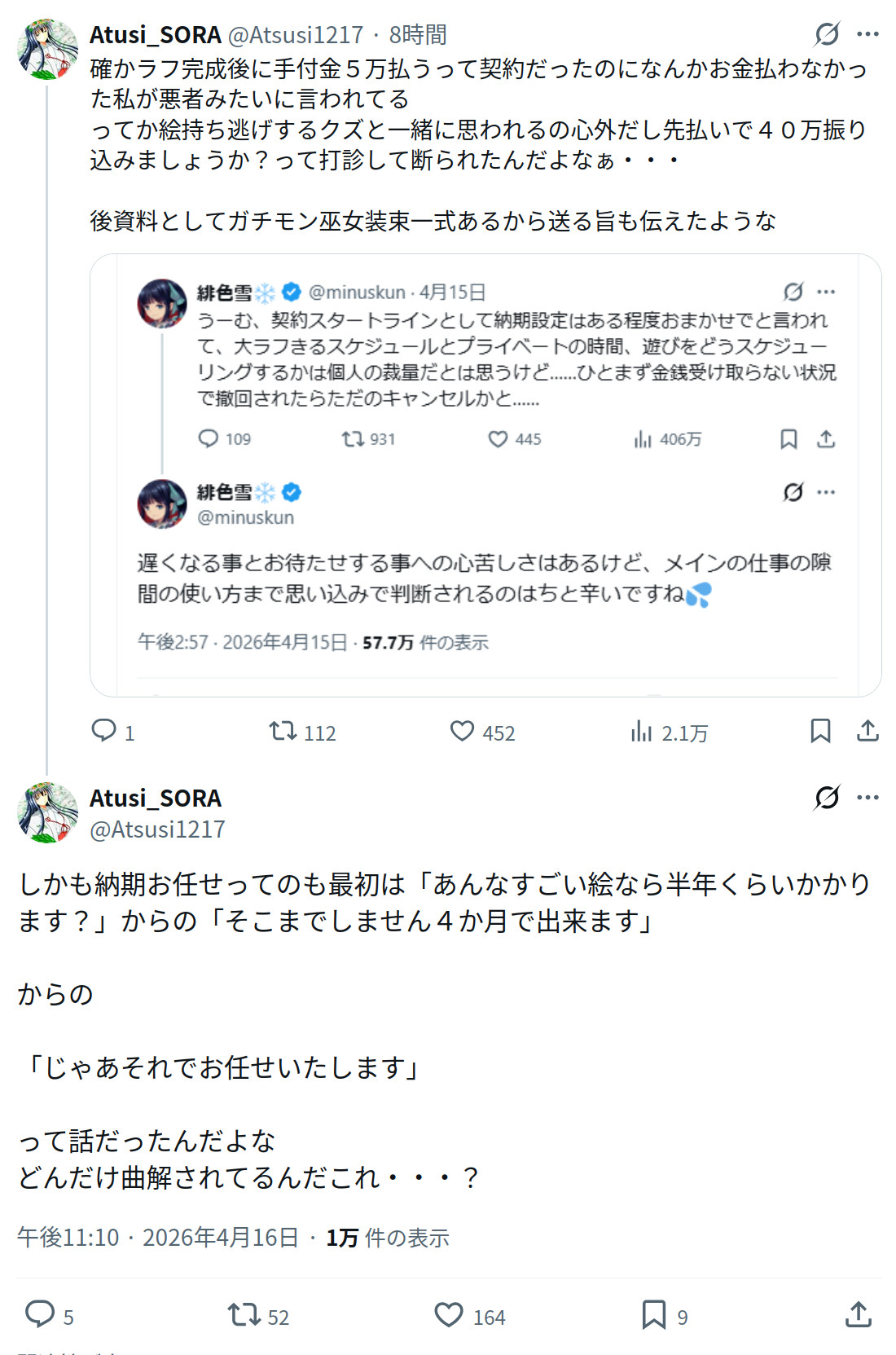This screenshot has width=896, height=1355.
Task: Open more options on first tweet
Action: point(867,34)
